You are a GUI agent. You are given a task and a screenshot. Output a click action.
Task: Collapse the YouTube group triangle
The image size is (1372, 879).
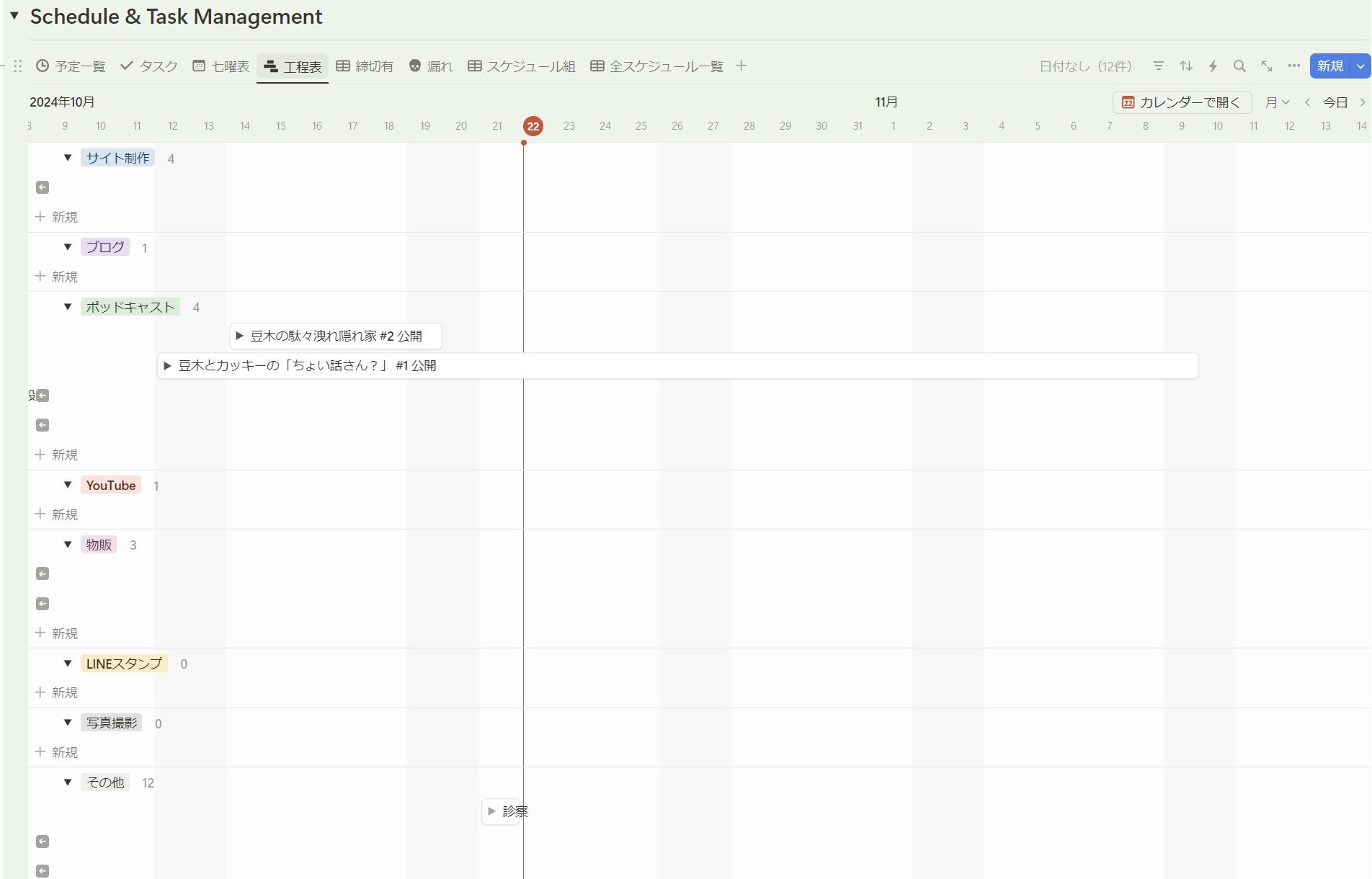tap(68, 485)
